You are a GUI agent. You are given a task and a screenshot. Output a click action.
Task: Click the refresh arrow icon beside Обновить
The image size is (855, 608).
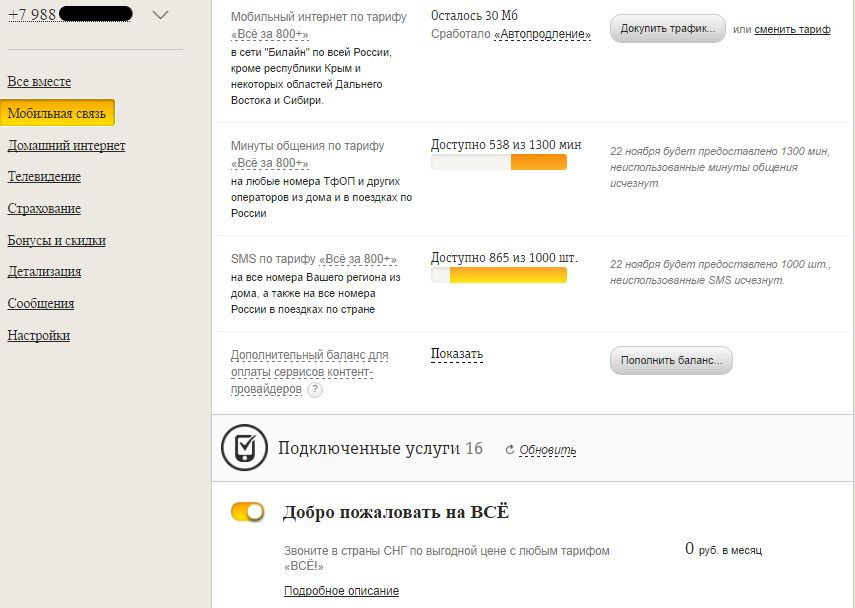tap(510, 450)
